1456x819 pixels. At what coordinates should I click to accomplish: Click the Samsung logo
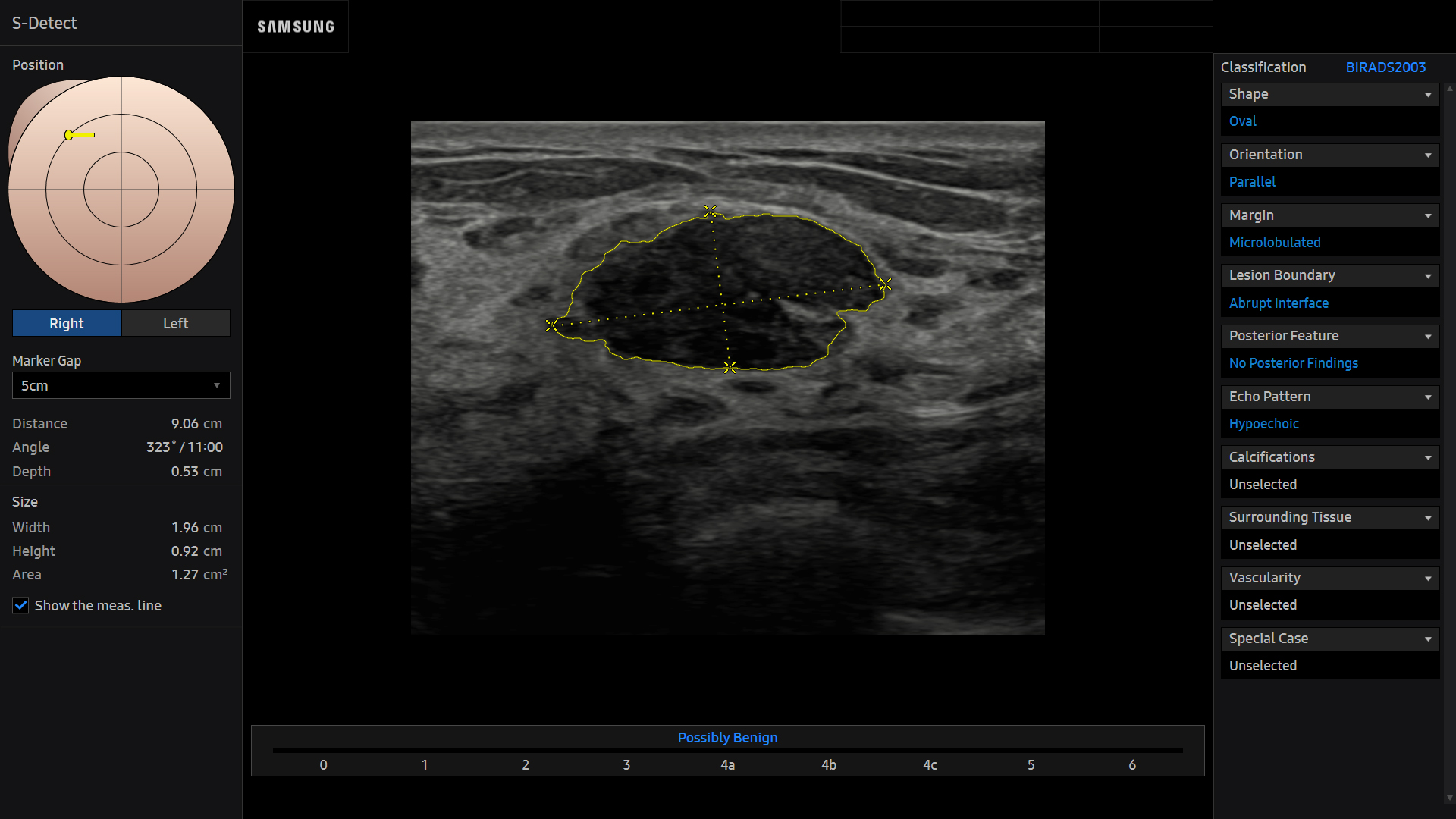(x=296, y=27)
